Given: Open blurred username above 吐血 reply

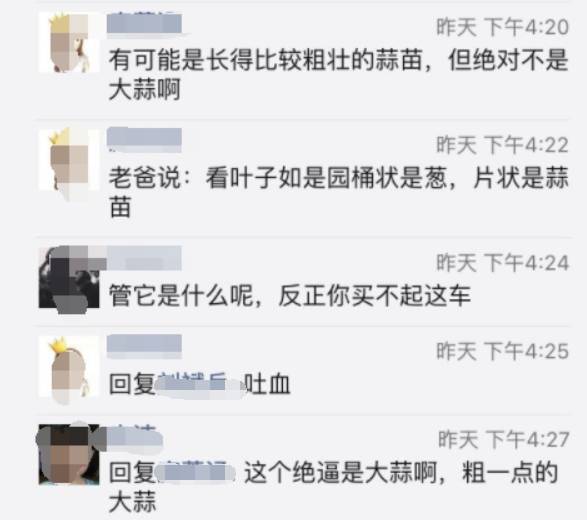Looking at the screenshot, I should point(145,346).
